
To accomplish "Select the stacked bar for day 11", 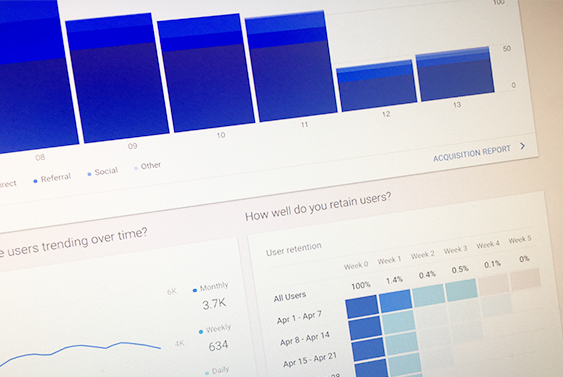I will click(291, 66).
